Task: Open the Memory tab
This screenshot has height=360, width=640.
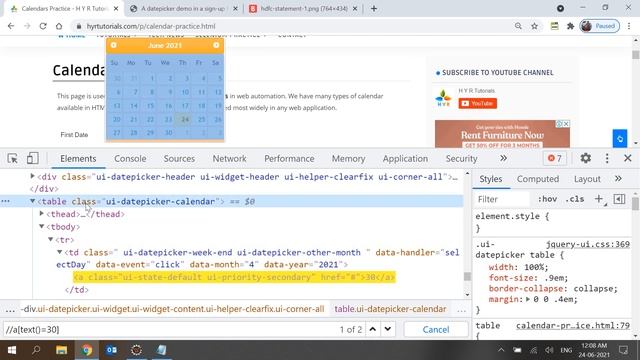Action: tap(348, 158)
